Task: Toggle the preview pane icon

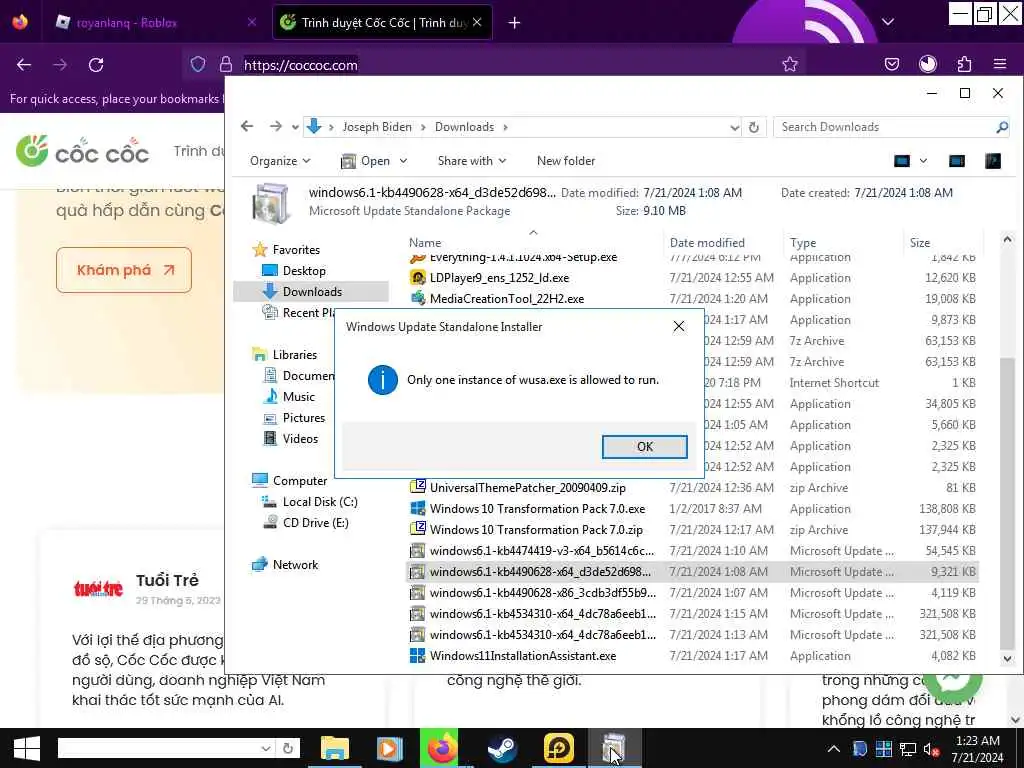Action: coord(957,161)
